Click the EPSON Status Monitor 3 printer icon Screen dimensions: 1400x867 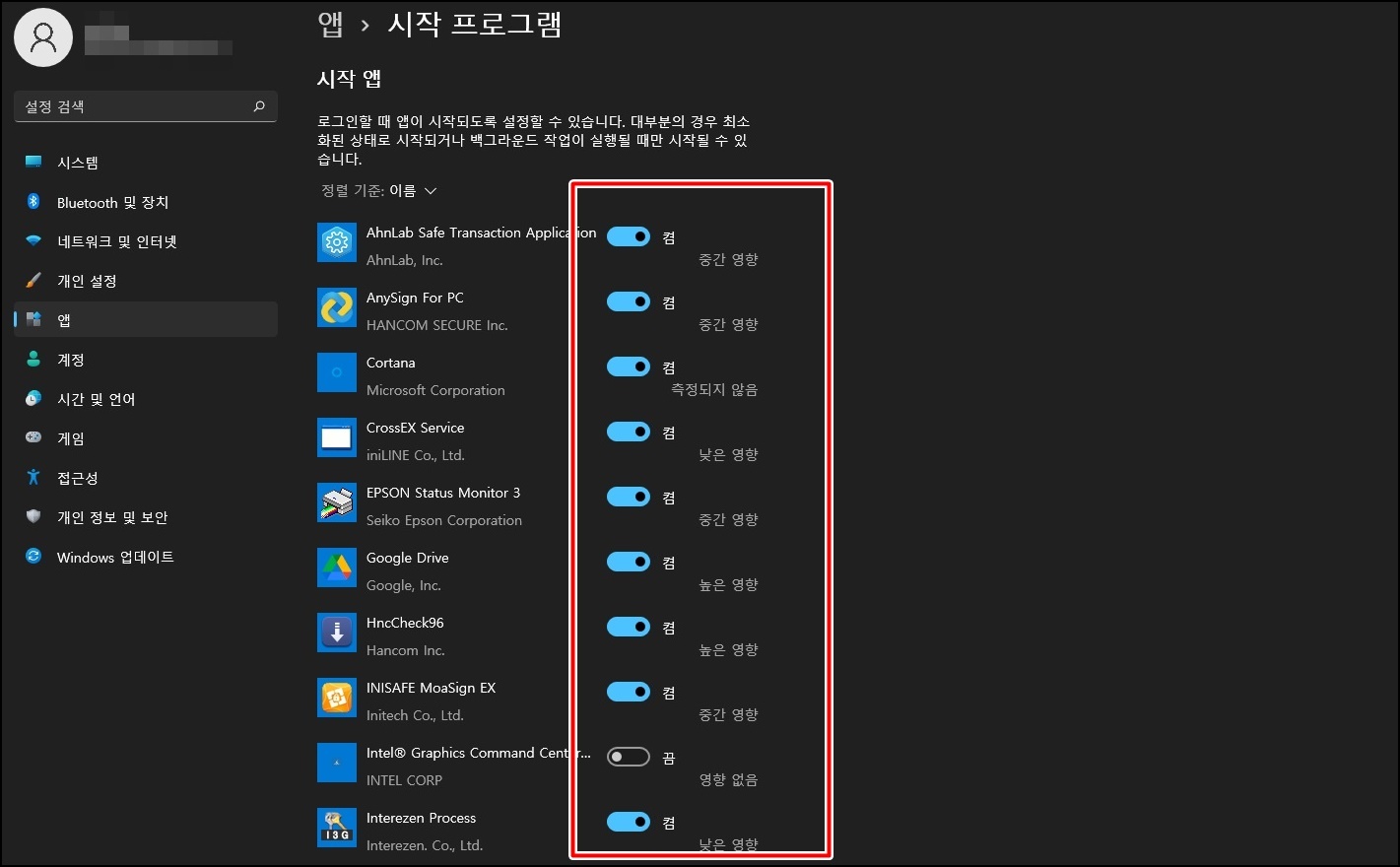coord(337,502)
